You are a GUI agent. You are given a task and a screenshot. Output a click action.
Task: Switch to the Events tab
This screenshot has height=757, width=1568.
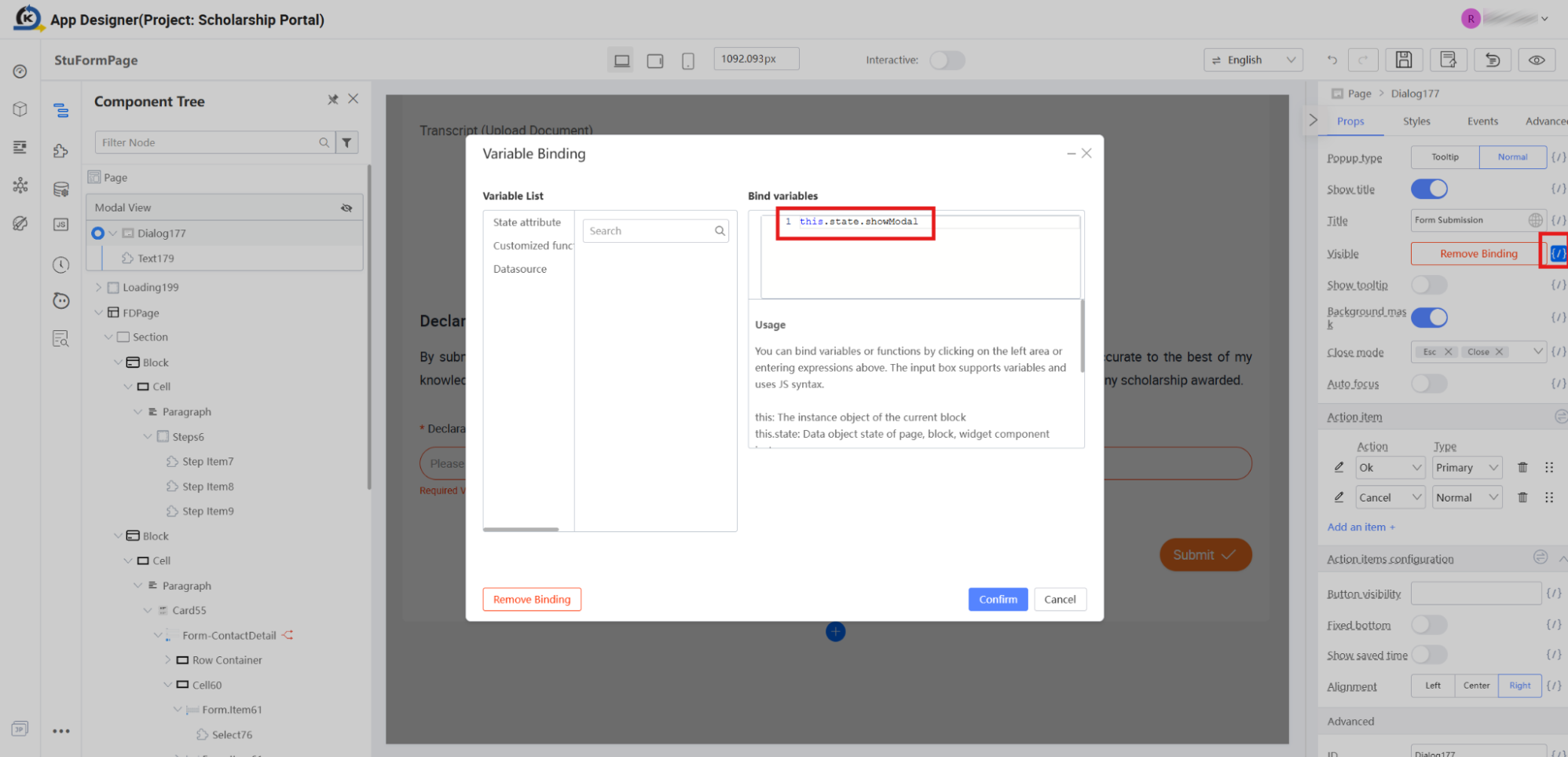click(1482, 121)
